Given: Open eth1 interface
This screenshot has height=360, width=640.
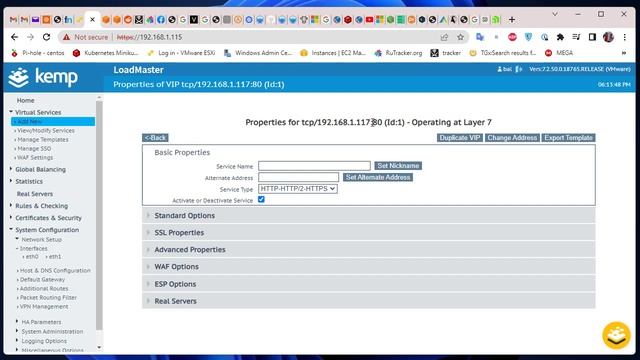Looking at the screenshot, I should (54, 257).
